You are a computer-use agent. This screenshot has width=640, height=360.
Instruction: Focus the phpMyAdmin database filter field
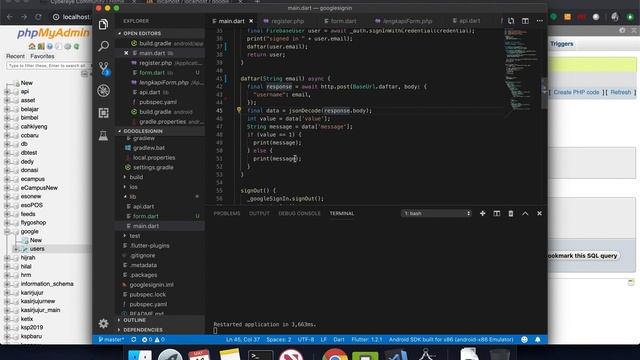coord(47,66)
